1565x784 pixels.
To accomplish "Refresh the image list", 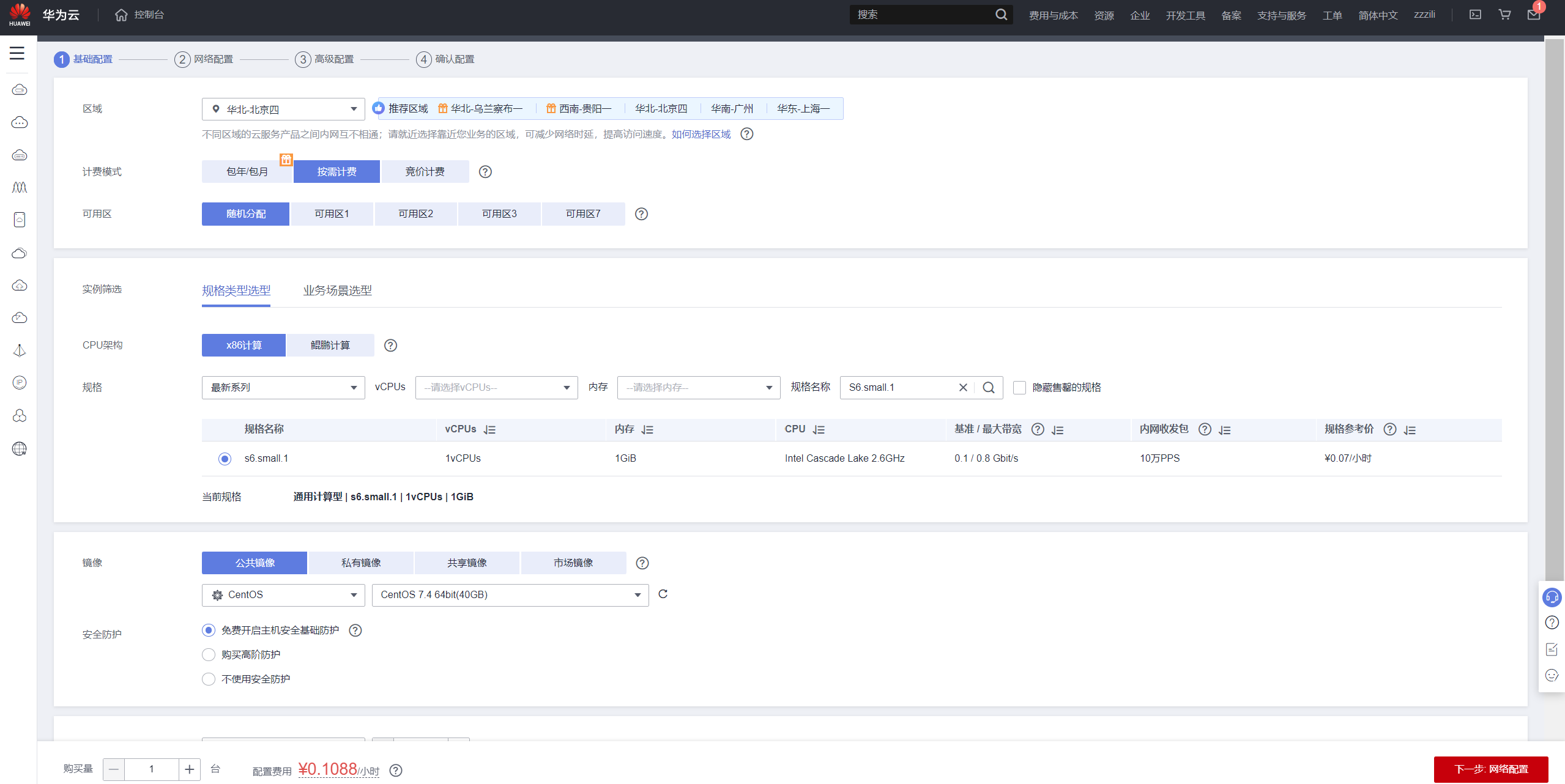I will click(663, 594).
